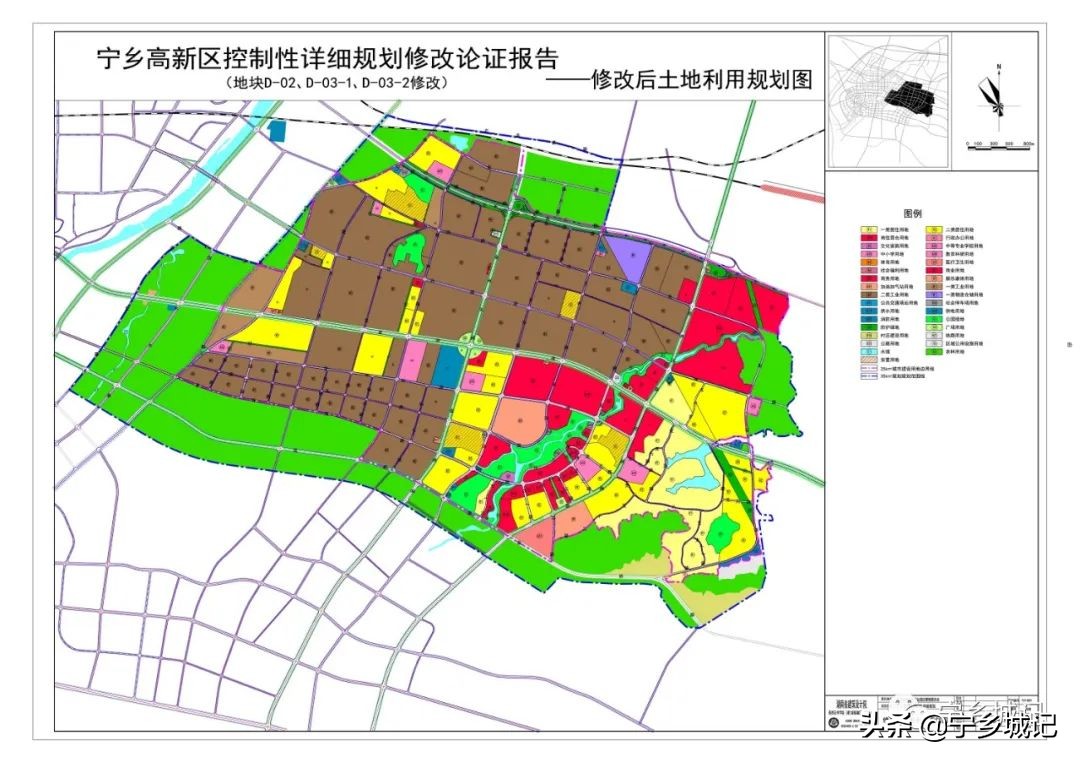Image resolution: width=1080 pixels, height=762 pixels.
Task: Open the location inset map thumbnail
Action: pos(887,102)
